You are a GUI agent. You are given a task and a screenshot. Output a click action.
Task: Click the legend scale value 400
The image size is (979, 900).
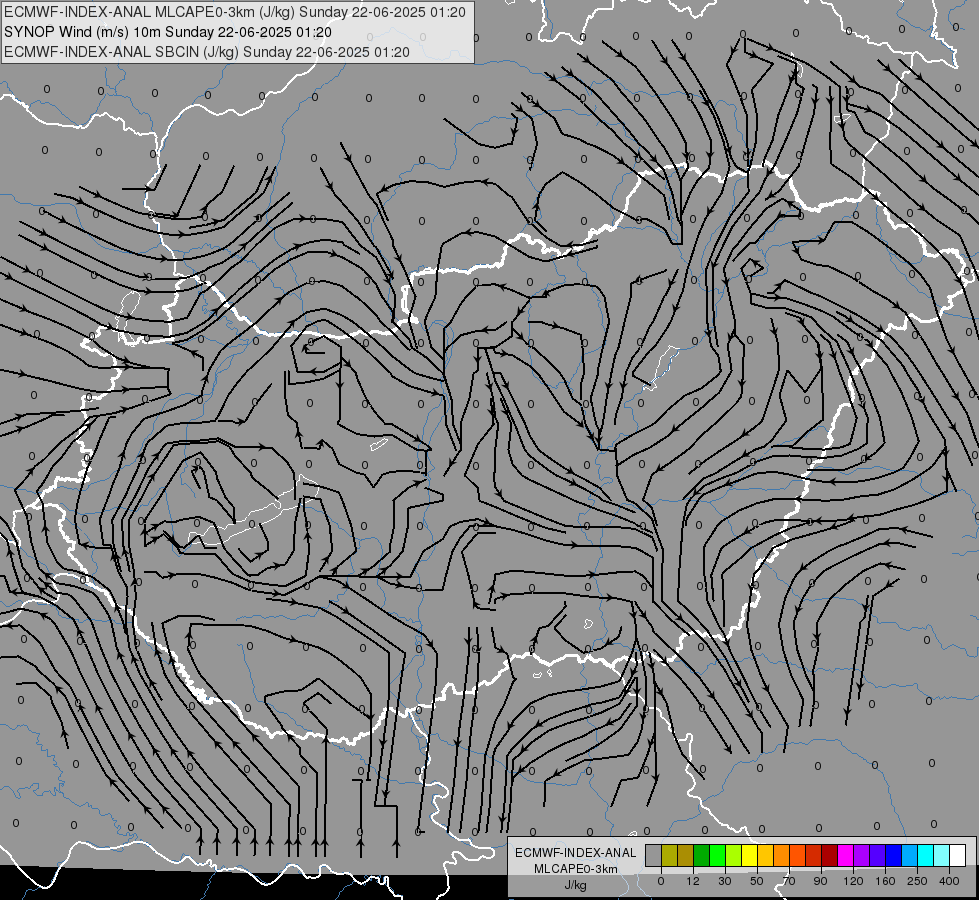(x=949, y=881)
